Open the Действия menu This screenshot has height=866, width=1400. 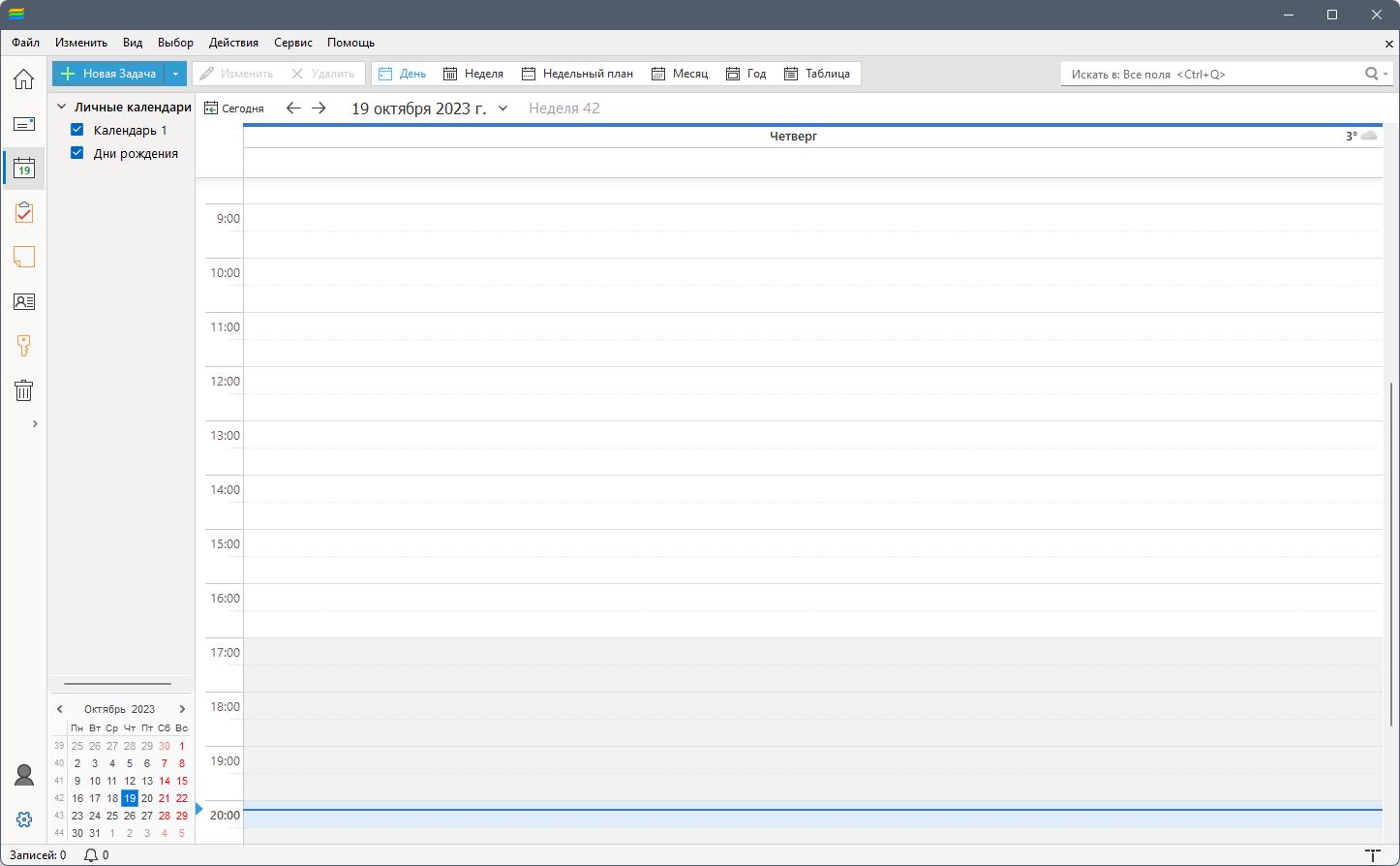pos(233,43)
